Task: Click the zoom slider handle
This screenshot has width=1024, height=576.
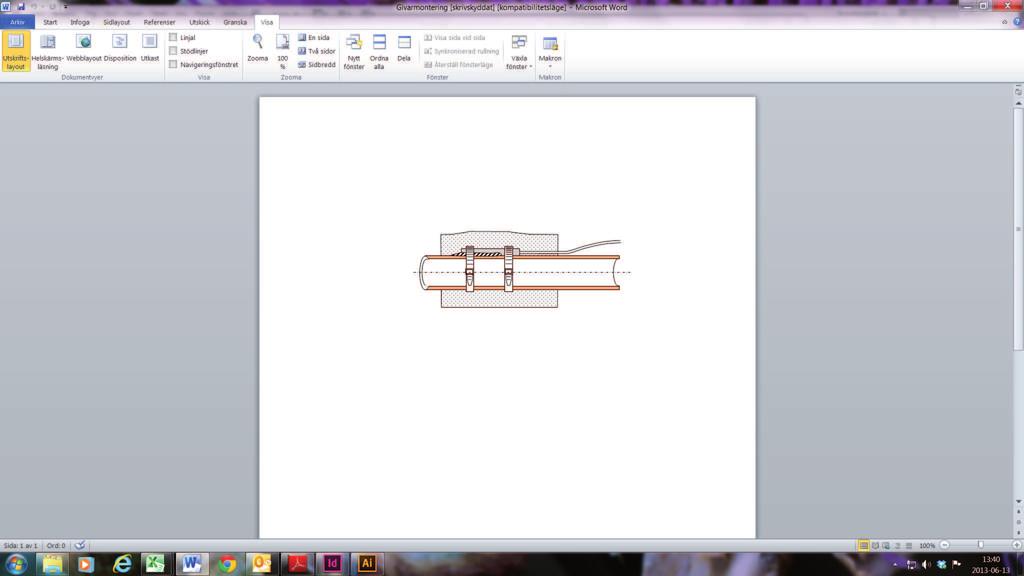Action: pos(980,545)
